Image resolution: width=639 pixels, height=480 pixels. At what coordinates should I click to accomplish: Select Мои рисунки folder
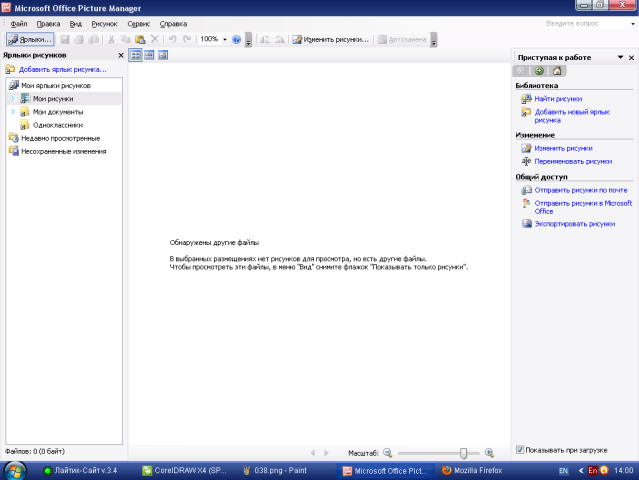53,99
